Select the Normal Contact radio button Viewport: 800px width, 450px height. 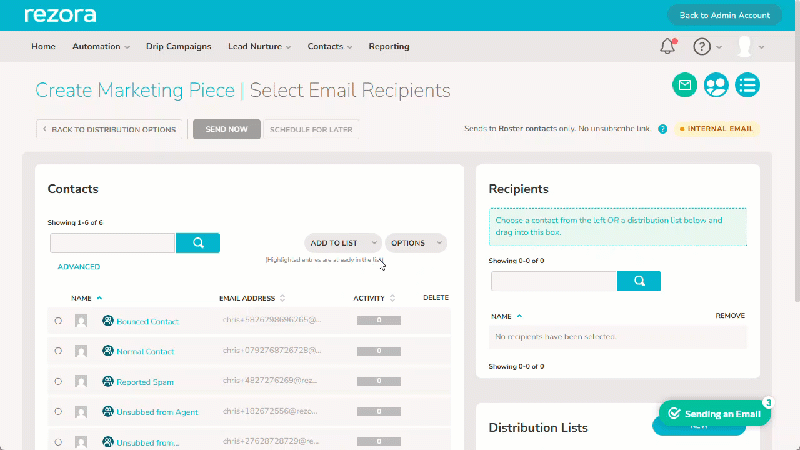(x=58, y=351)
